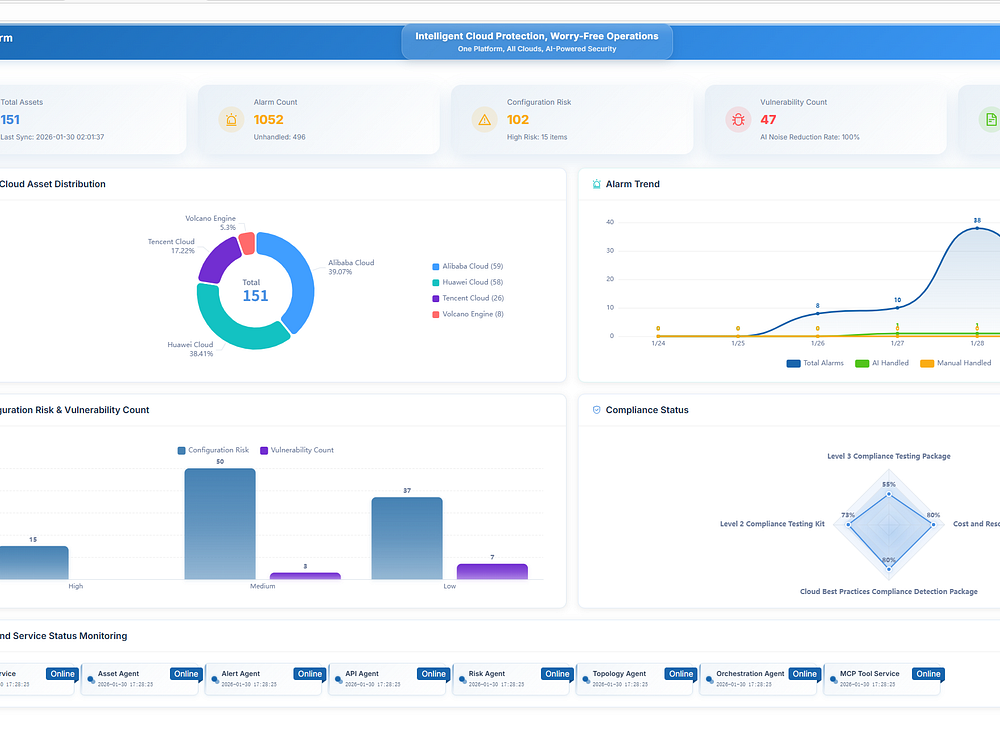1000x750 pixels.
Task: Click the Alarm Count bell icon
Action: (x=231, y=119)
